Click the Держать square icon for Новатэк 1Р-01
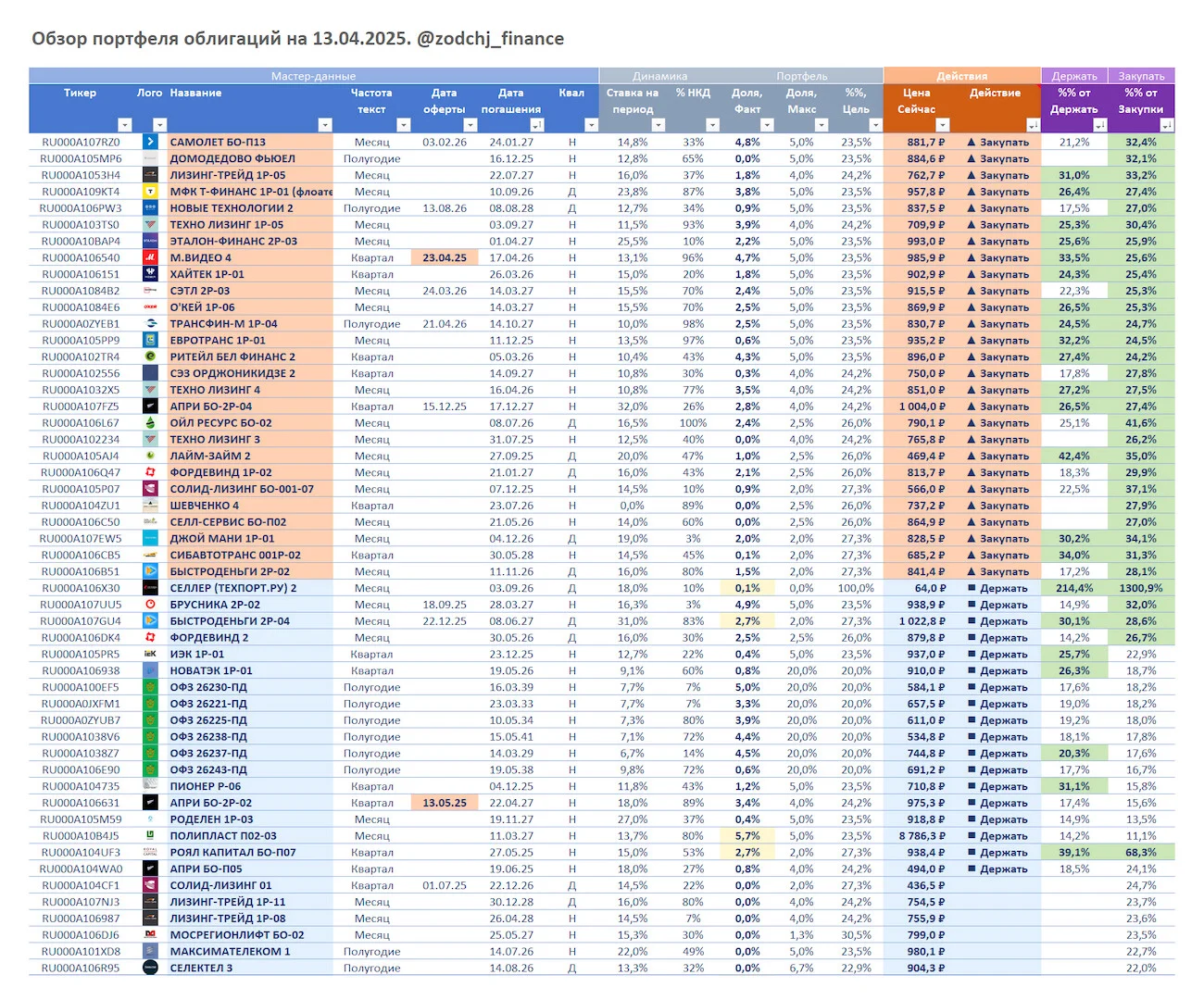1204x1000 pixels. point(972,670)
